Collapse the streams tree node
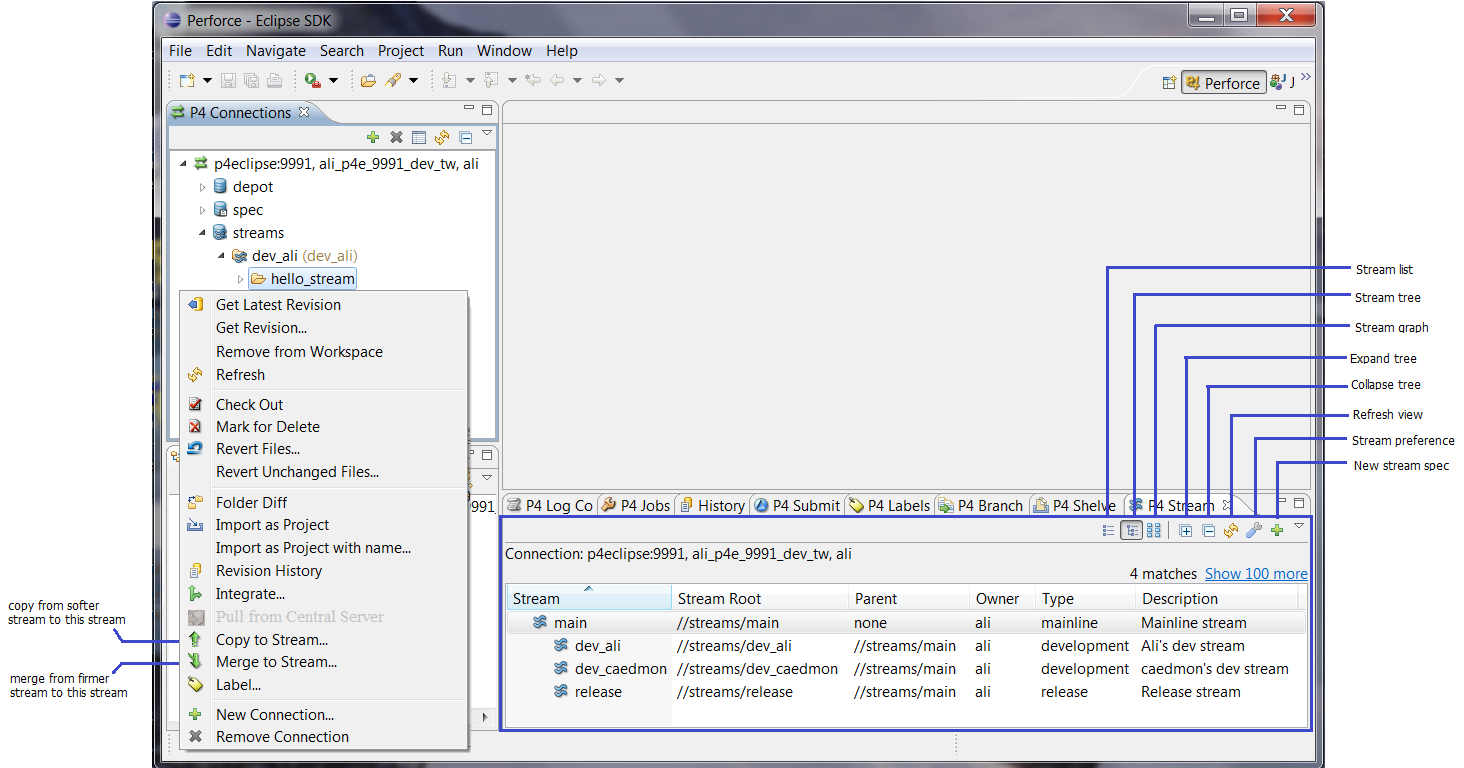 [x=203, y=233]
